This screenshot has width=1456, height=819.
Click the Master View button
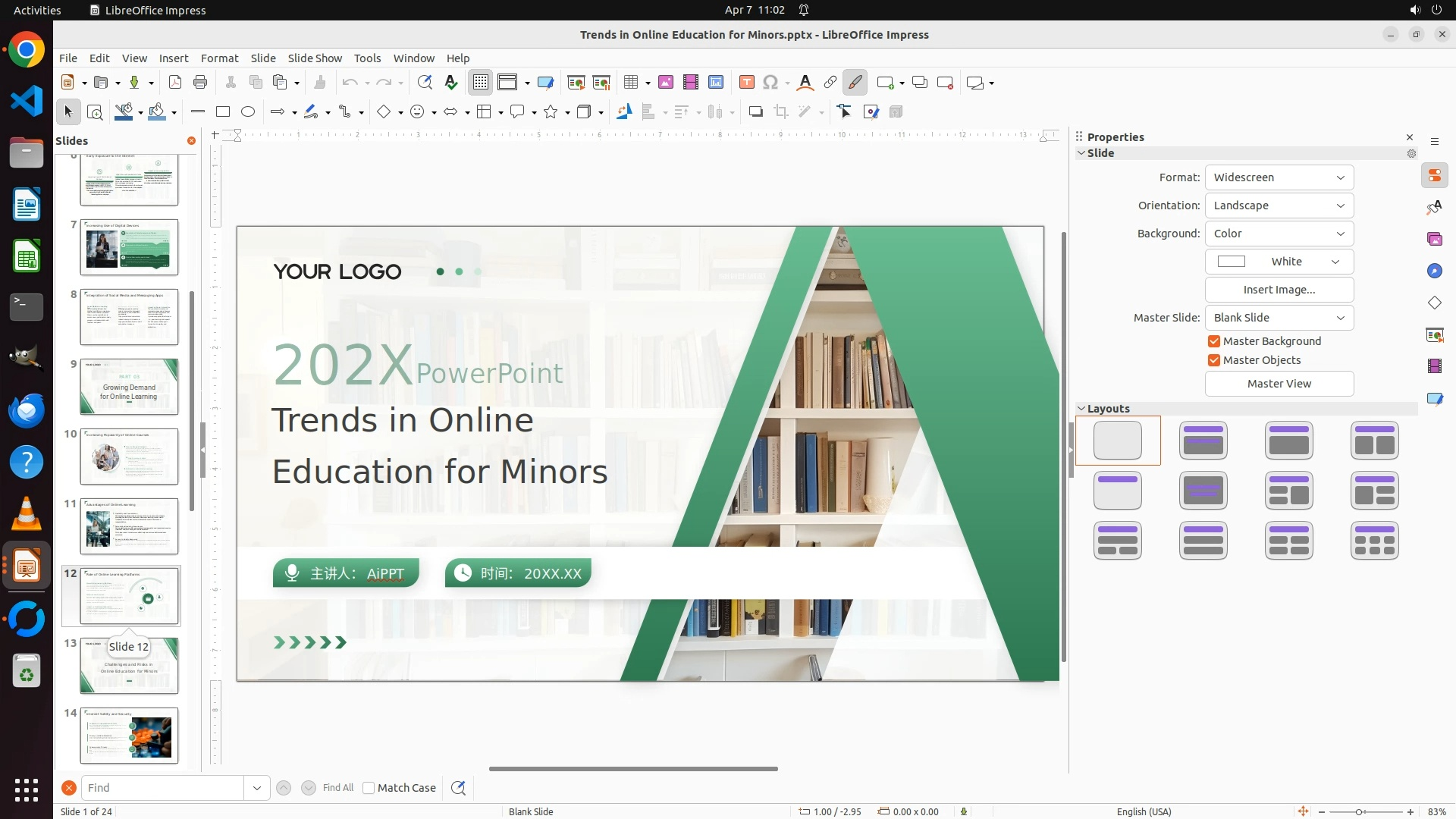coord(1279,384)
